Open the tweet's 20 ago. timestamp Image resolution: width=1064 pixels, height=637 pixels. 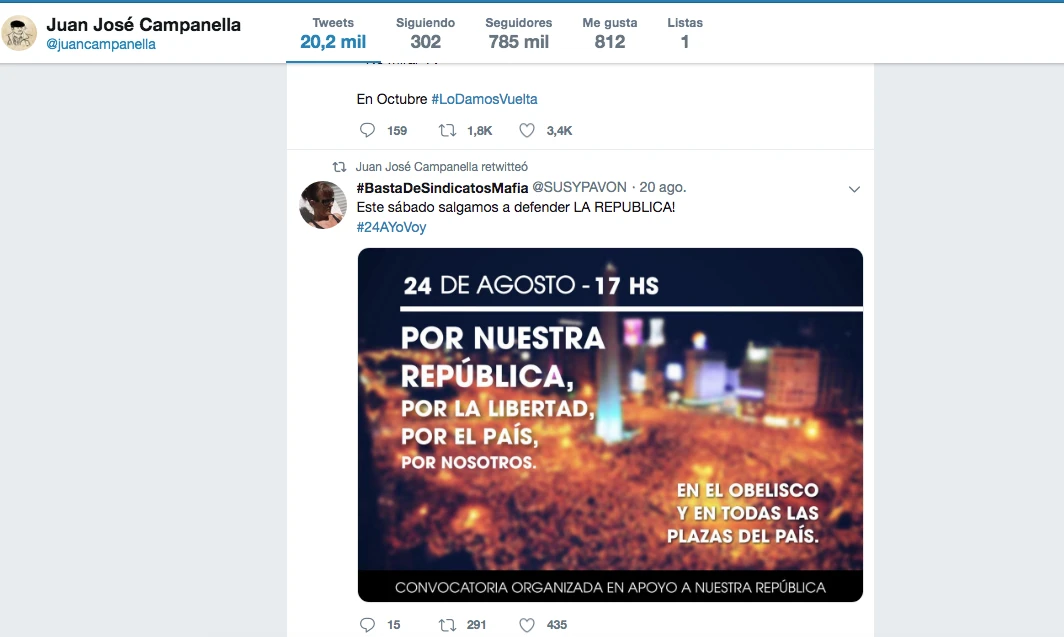tap(663, 187)
